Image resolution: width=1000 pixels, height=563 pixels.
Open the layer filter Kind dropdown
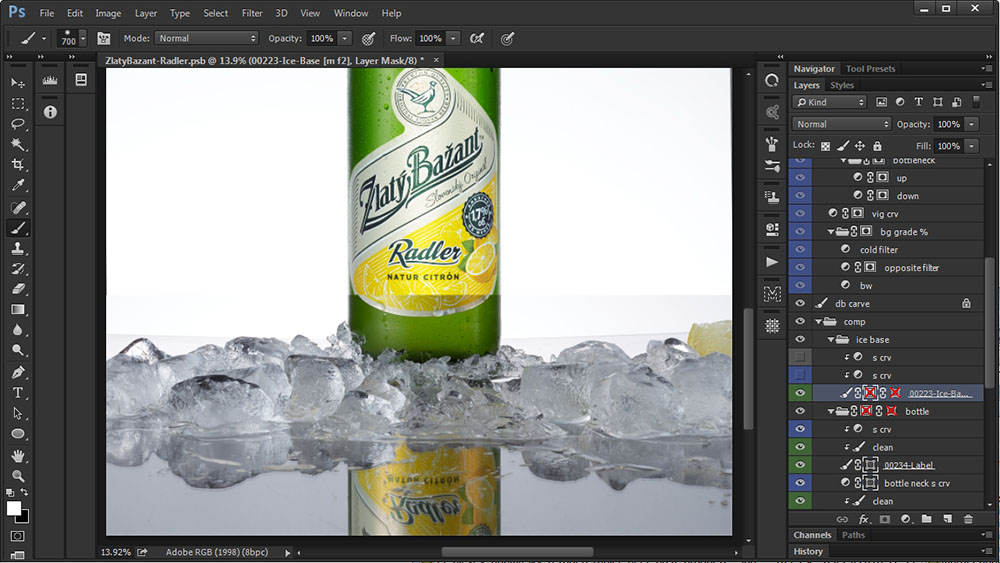pyautogui.click(x=830, y=102)
